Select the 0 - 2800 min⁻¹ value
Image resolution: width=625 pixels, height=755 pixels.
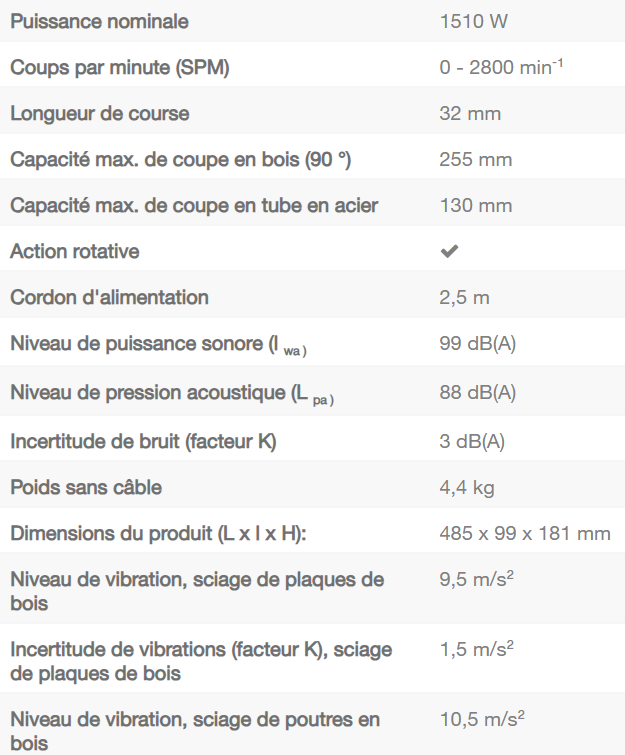click(495, 68)
